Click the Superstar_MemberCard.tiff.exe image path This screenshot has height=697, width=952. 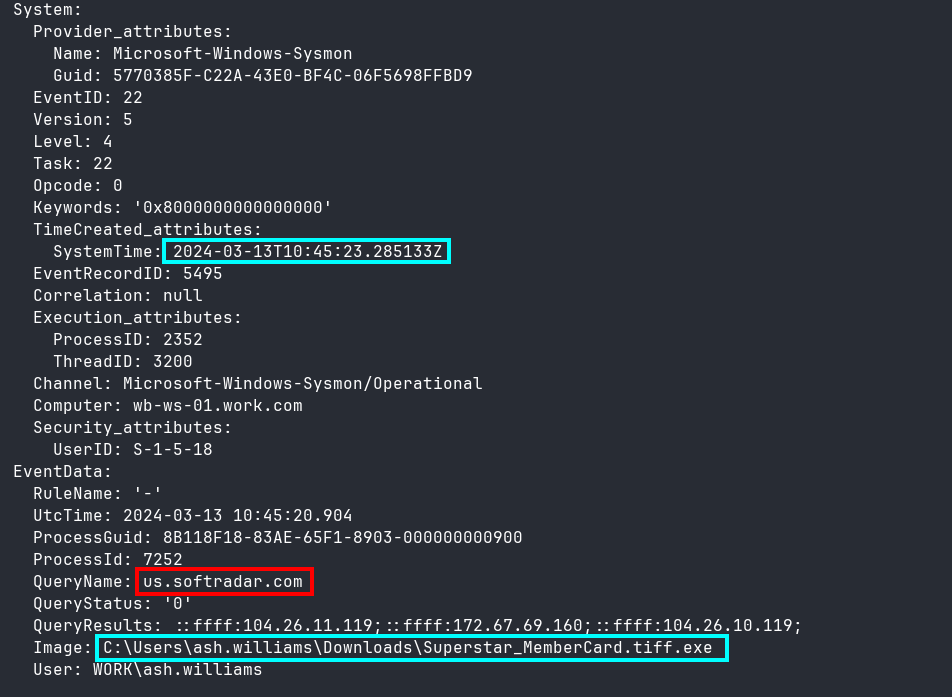pos(407,648)
